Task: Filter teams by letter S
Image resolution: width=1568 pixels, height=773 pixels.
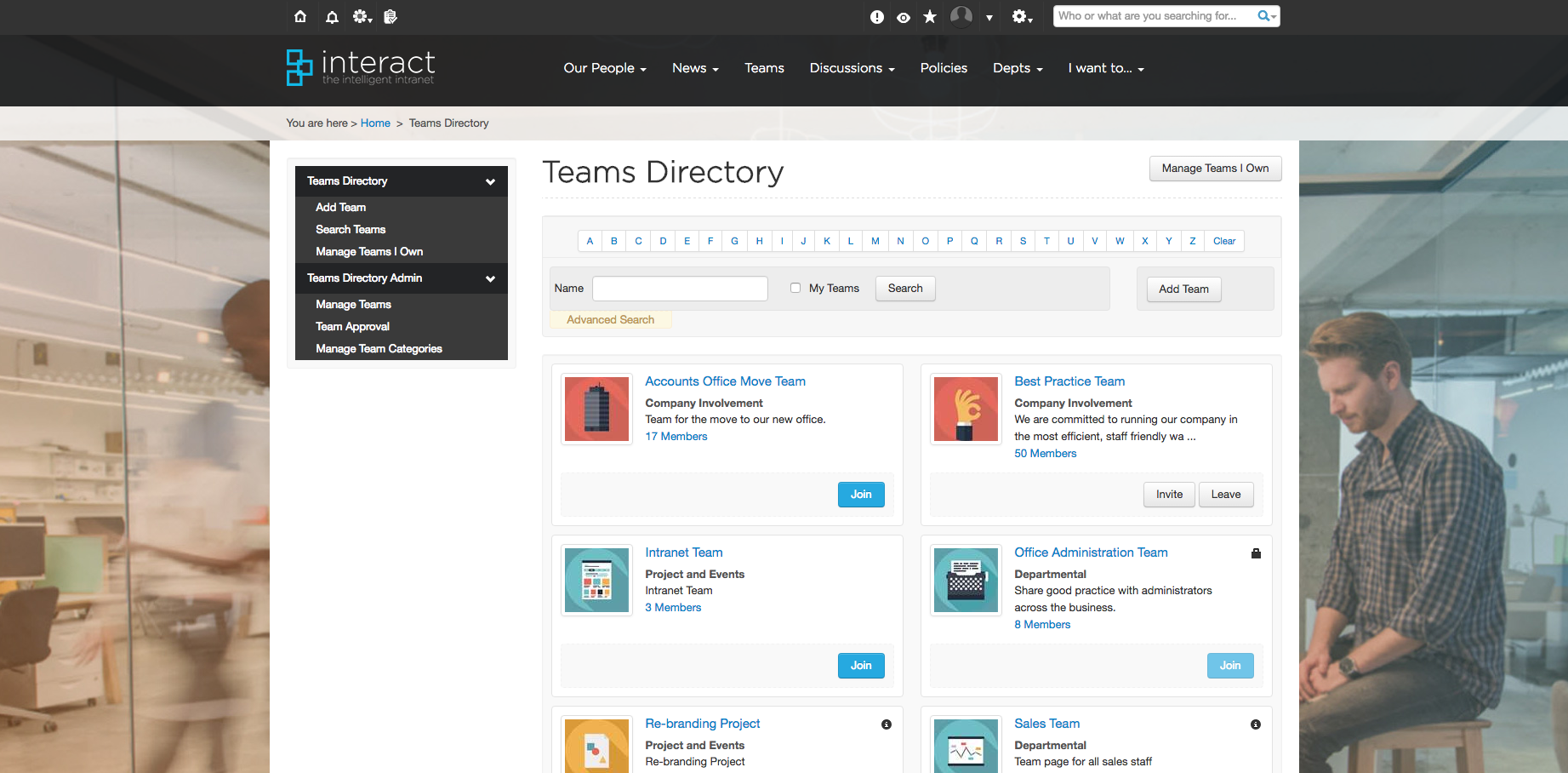Action: [x=1023, y=241]
